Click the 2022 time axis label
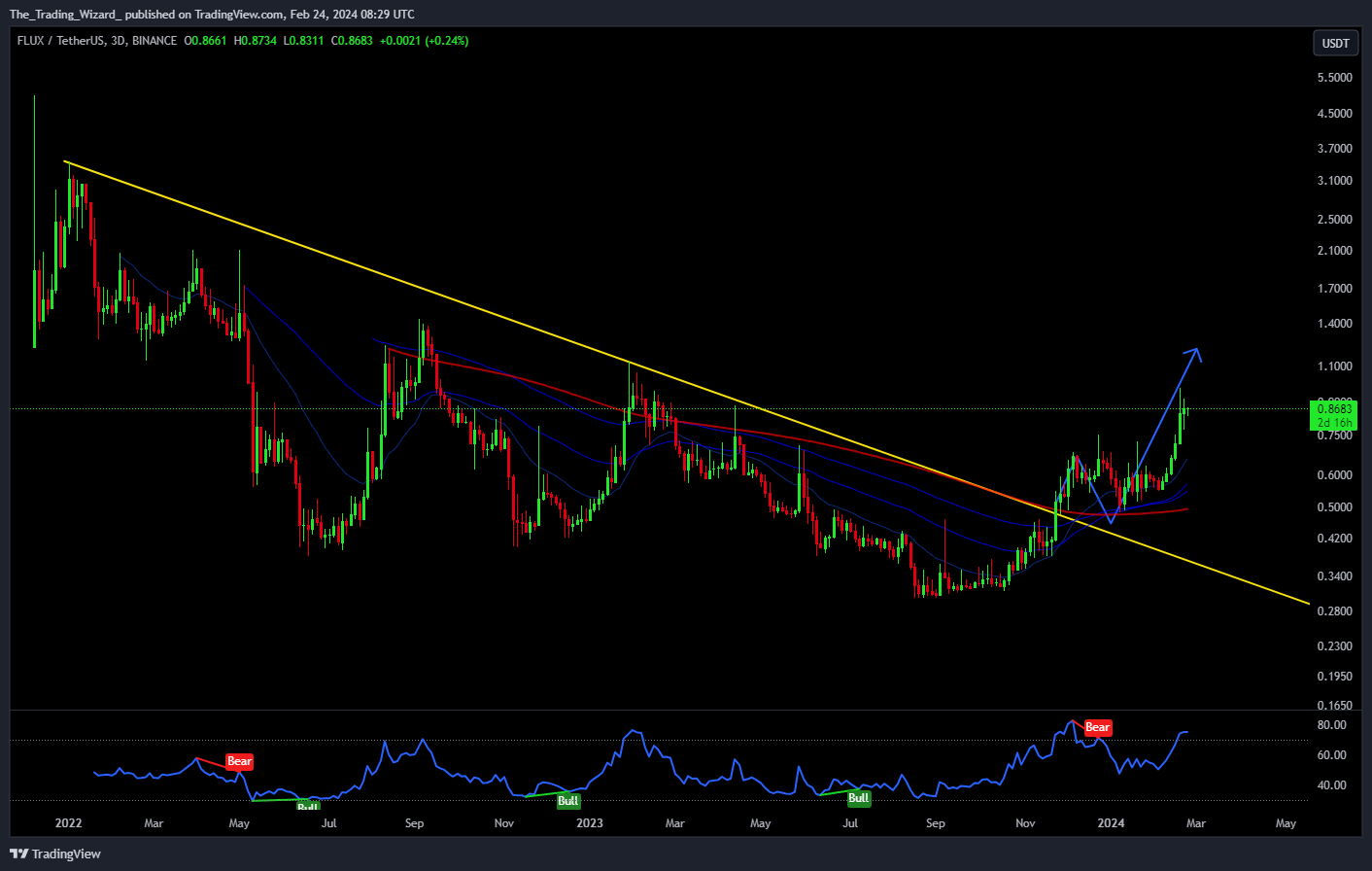The height and width of the screenshot is (871, 1372). point(68,823)
